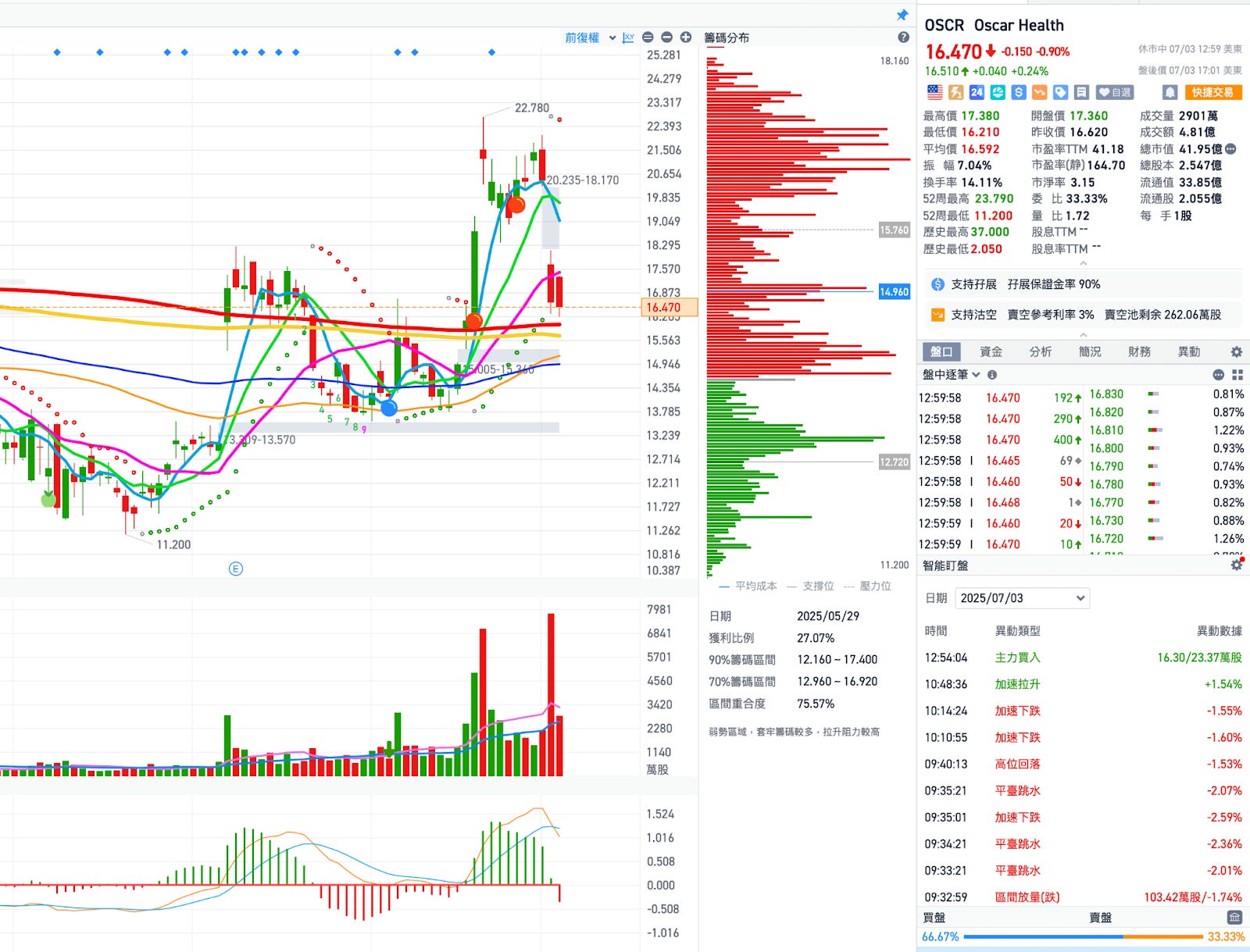Click info icon next to 盤中逐筆
The width and height of the screenshot is (1250, 952).
coord(992,375)
